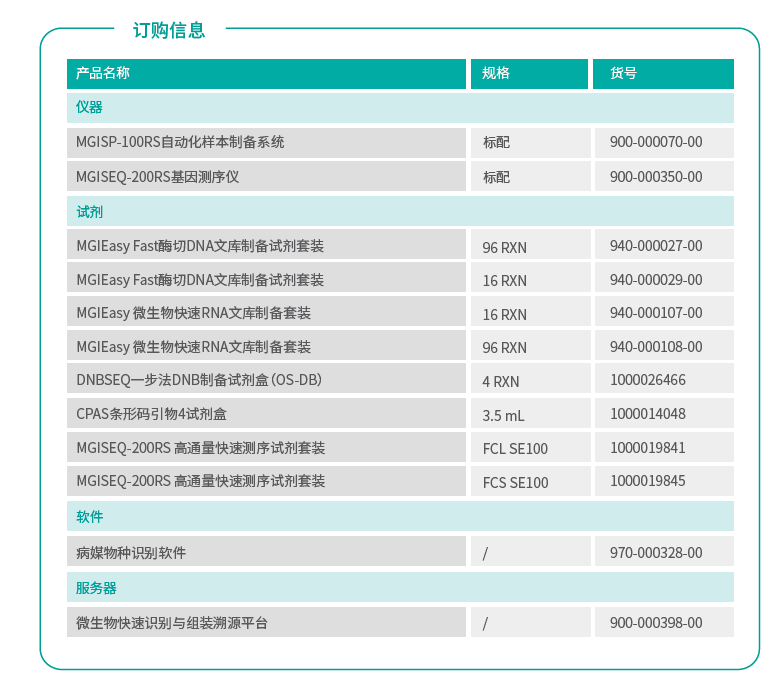
Task: Select product code 940-000029-00
Action: tap(656, 280)
